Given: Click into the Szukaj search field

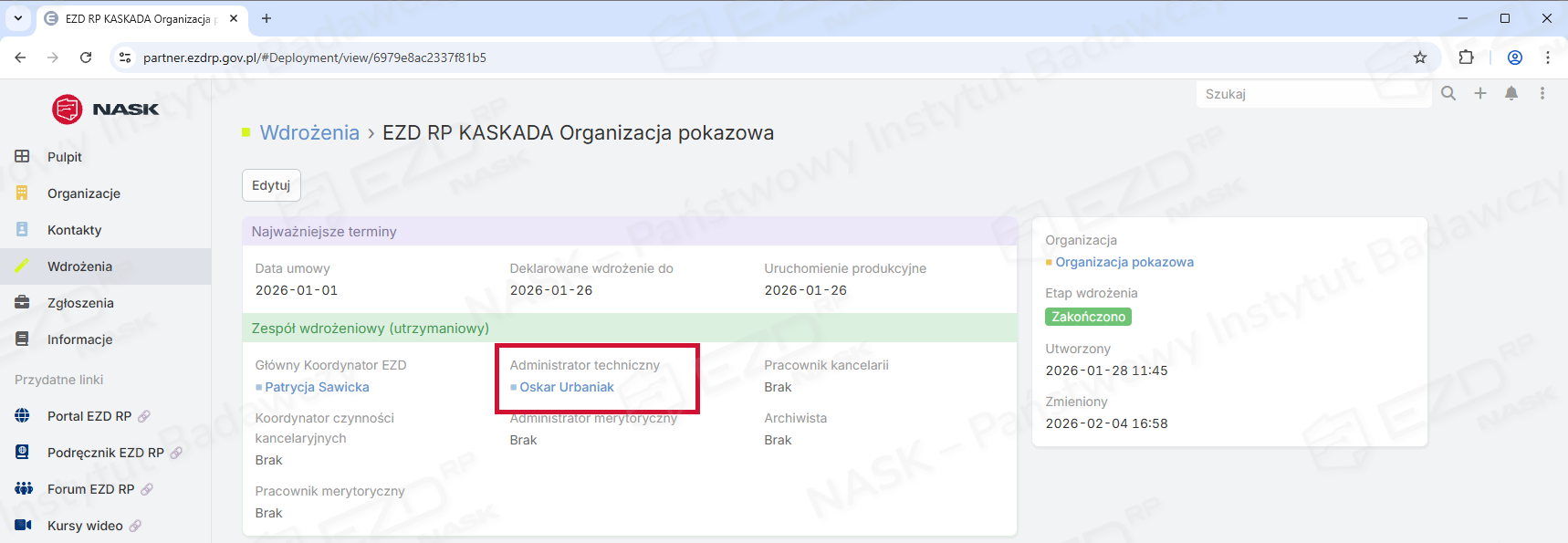Looking at the screenshot, I should tap(1312, 94).
